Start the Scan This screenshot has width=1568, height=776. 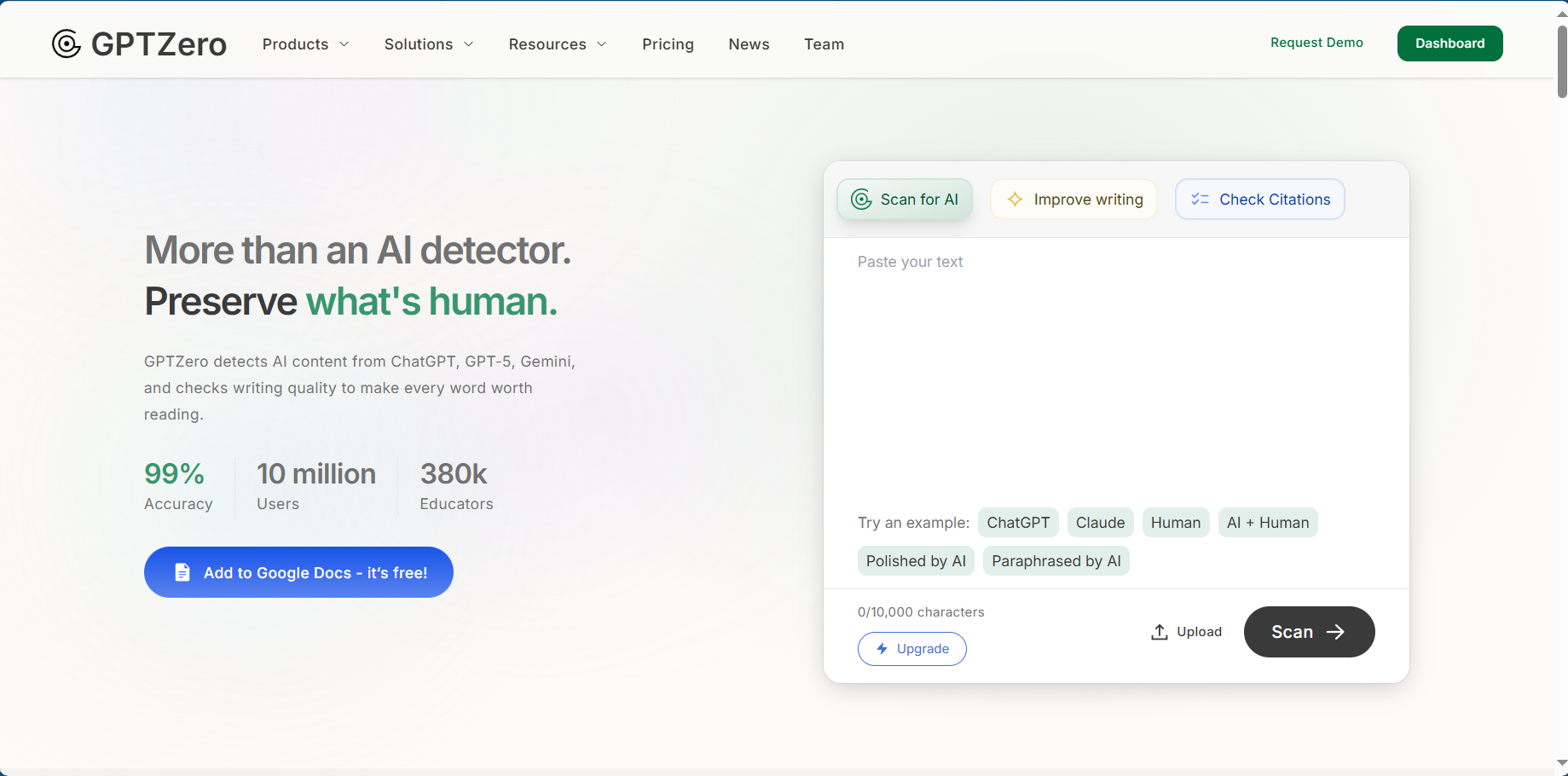[1309, 632]
